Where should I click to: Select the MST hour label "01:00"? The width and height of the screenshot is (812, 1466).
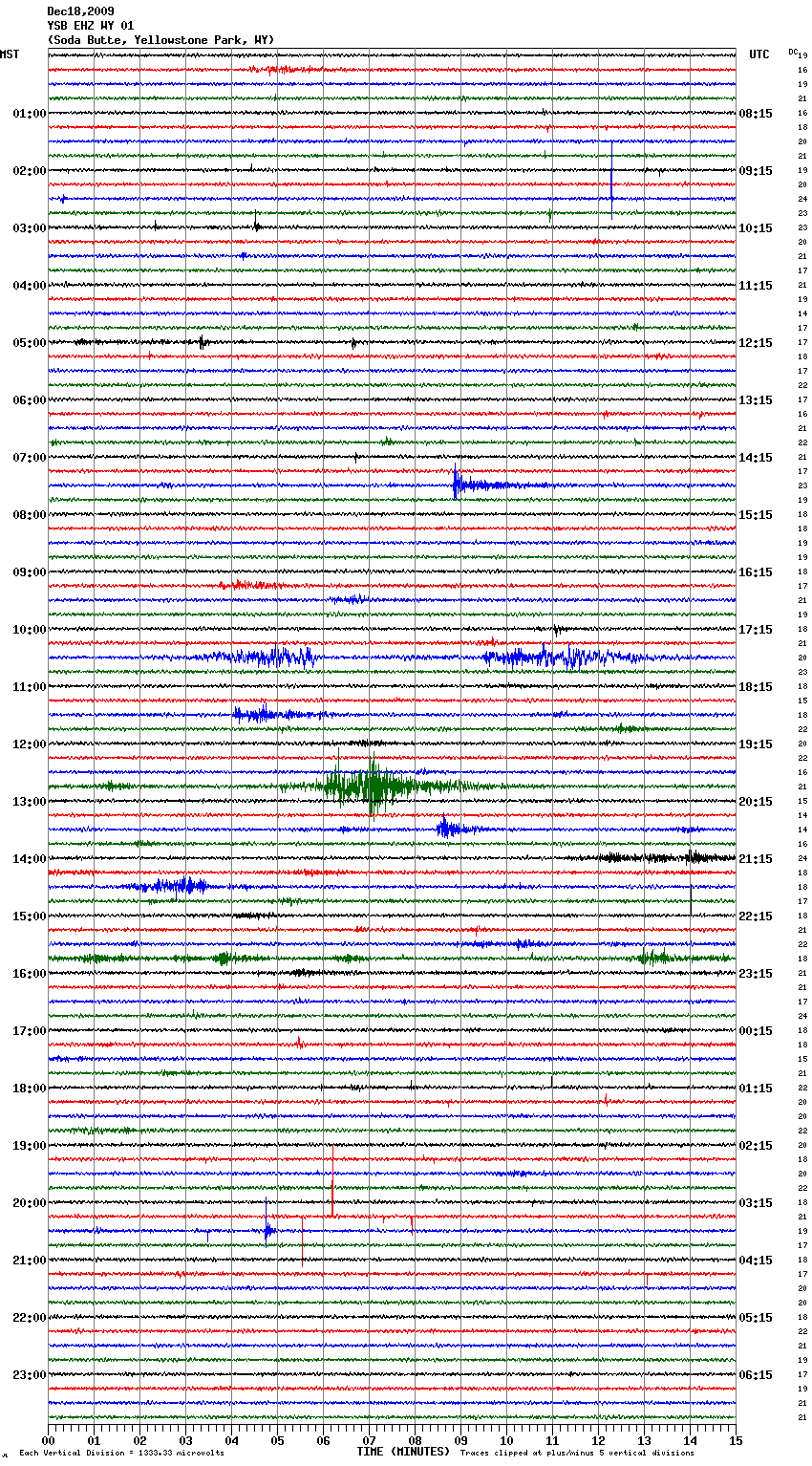(x=30, y=114)
